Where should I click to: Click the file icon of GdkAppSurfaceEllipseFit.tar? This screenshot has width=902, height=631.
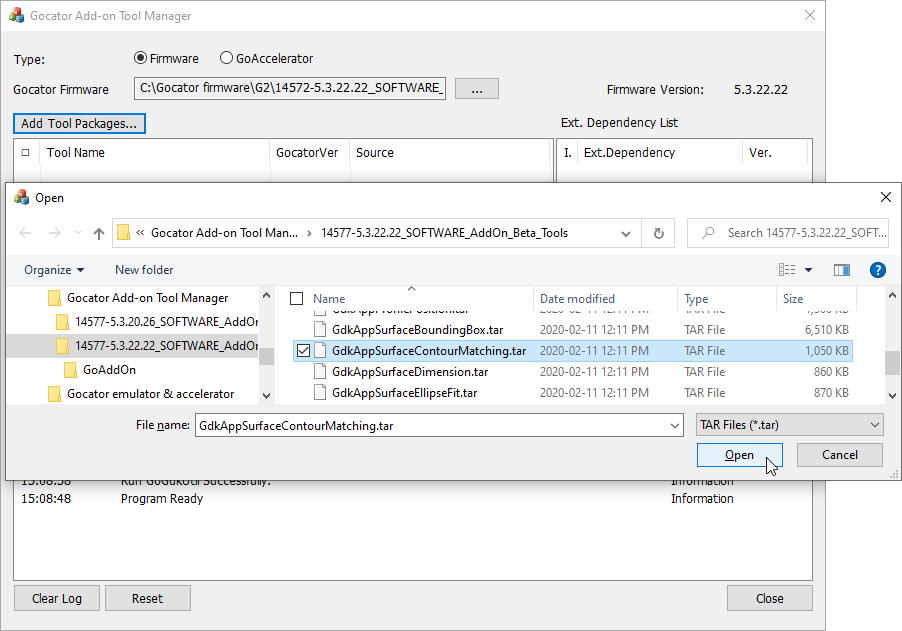pos(320,393)
